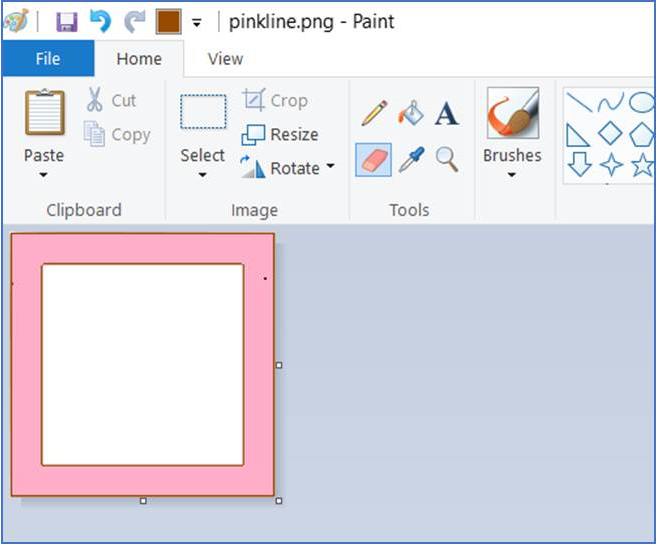The height and width of the screenshot is (545, 657).
Task: Select the Diamond shape
Action: (x=610, y=133)
